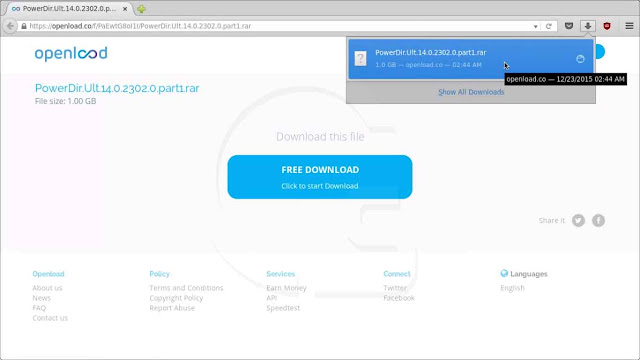This screenshot has height=360, width=640.
Task: Close the PowerDir.Ult tab
Action: coord(125,9)
